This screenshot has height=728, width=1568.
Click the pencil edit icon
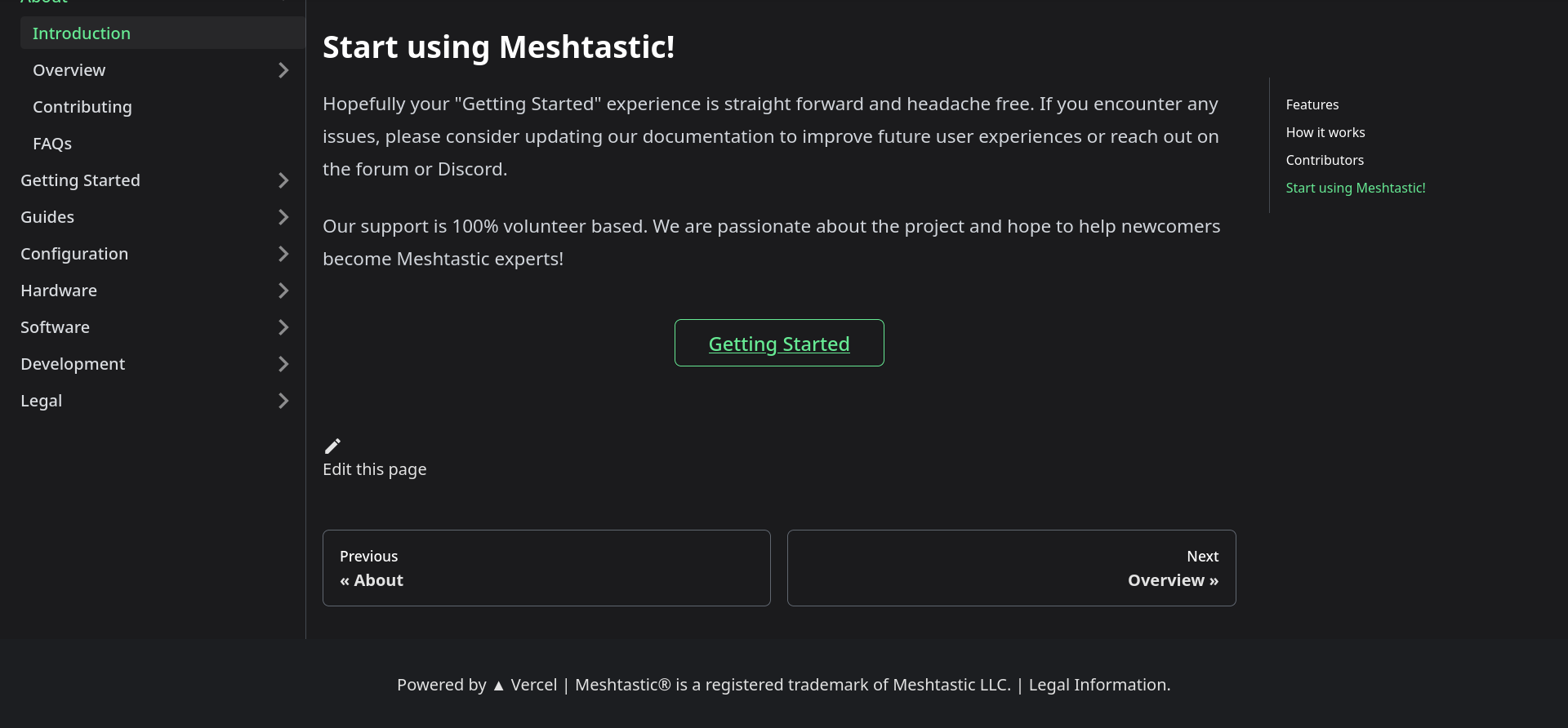pos(332,446)
